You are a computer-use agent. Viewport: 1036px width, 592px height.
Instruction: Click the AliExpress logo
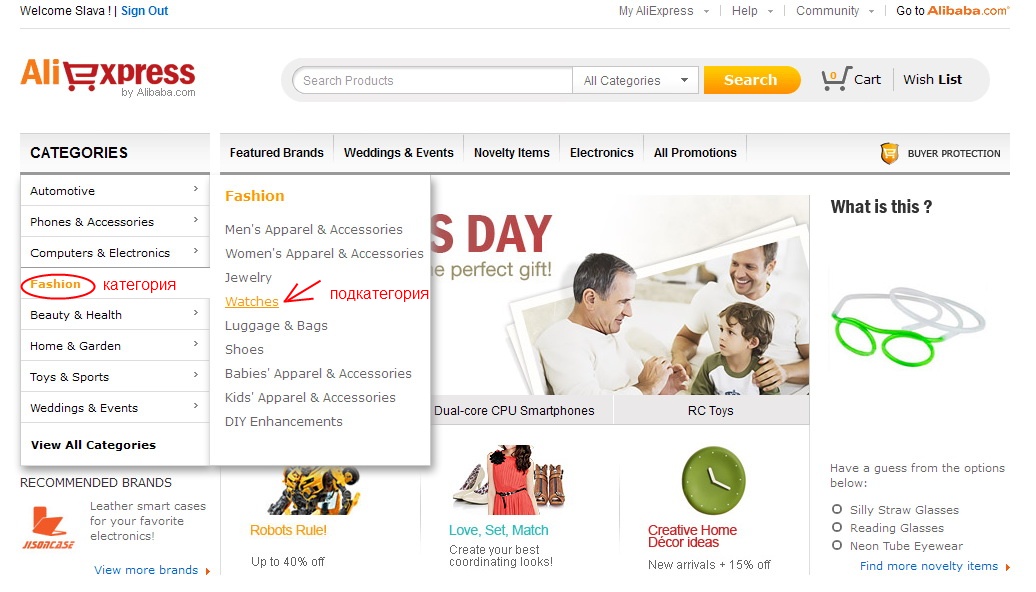coord(108,77)
